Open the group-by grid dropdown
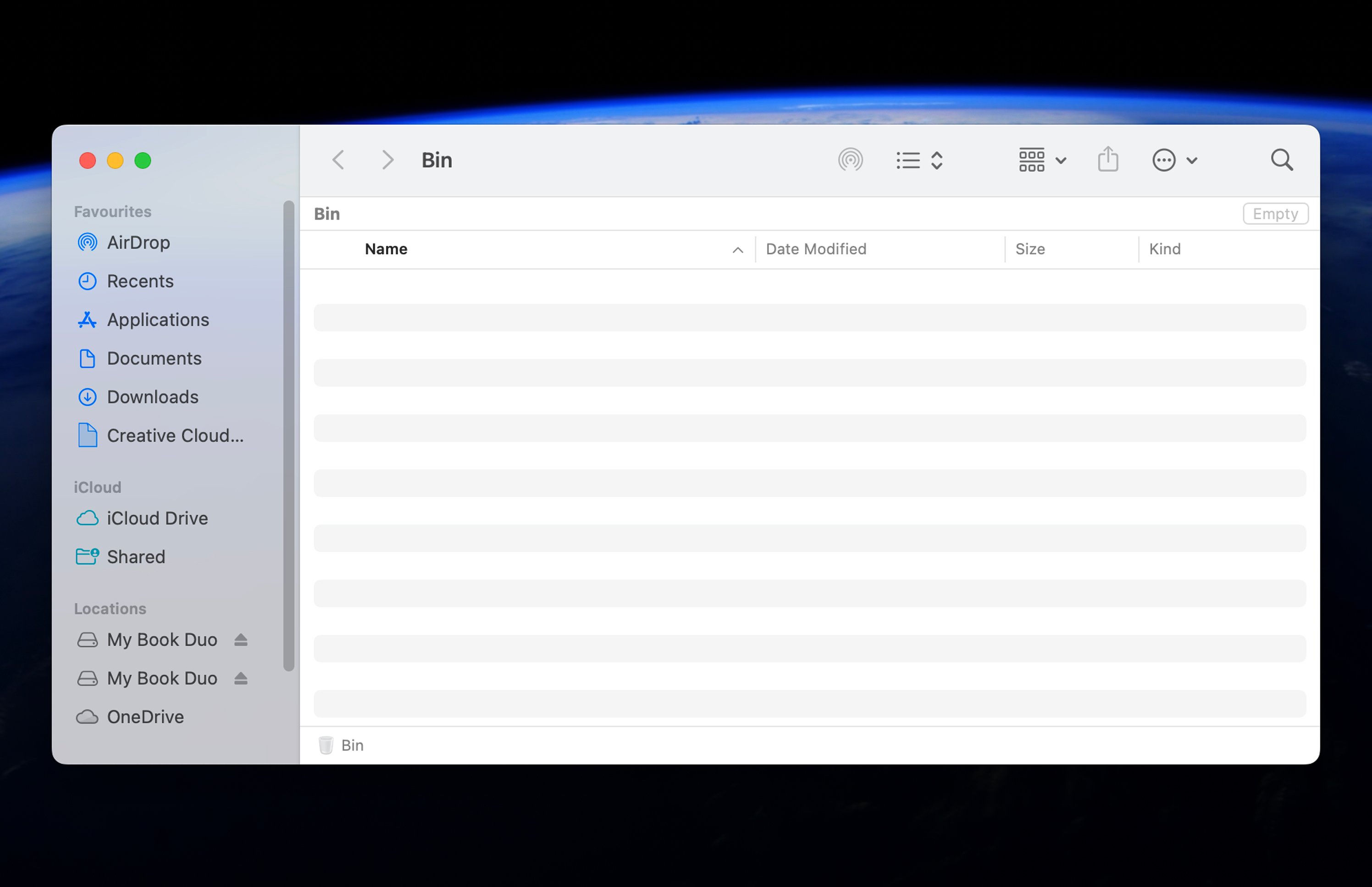 click(1041, 160)
